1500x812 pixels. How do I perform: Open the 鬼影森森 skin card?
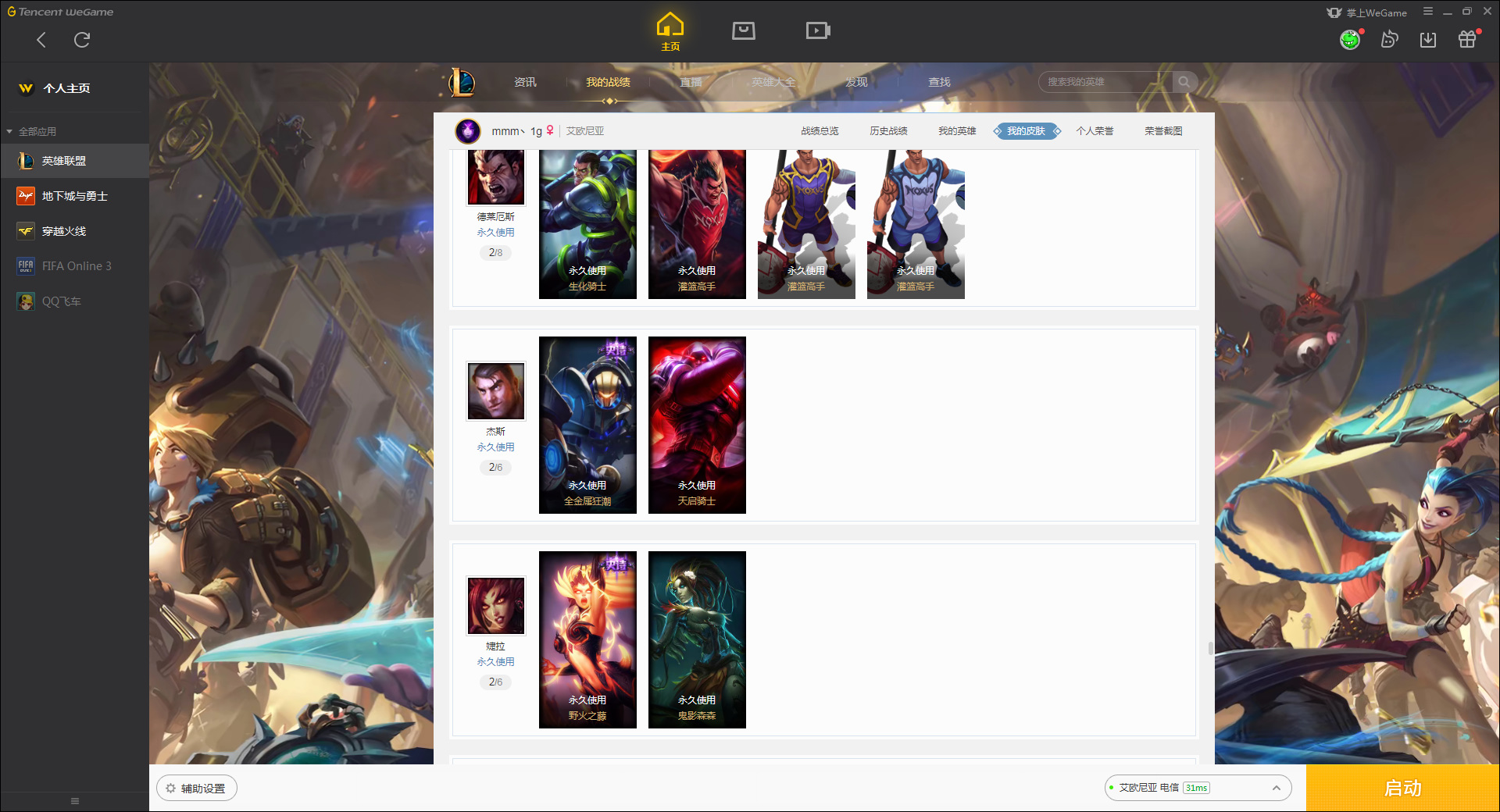coord(697,640)
